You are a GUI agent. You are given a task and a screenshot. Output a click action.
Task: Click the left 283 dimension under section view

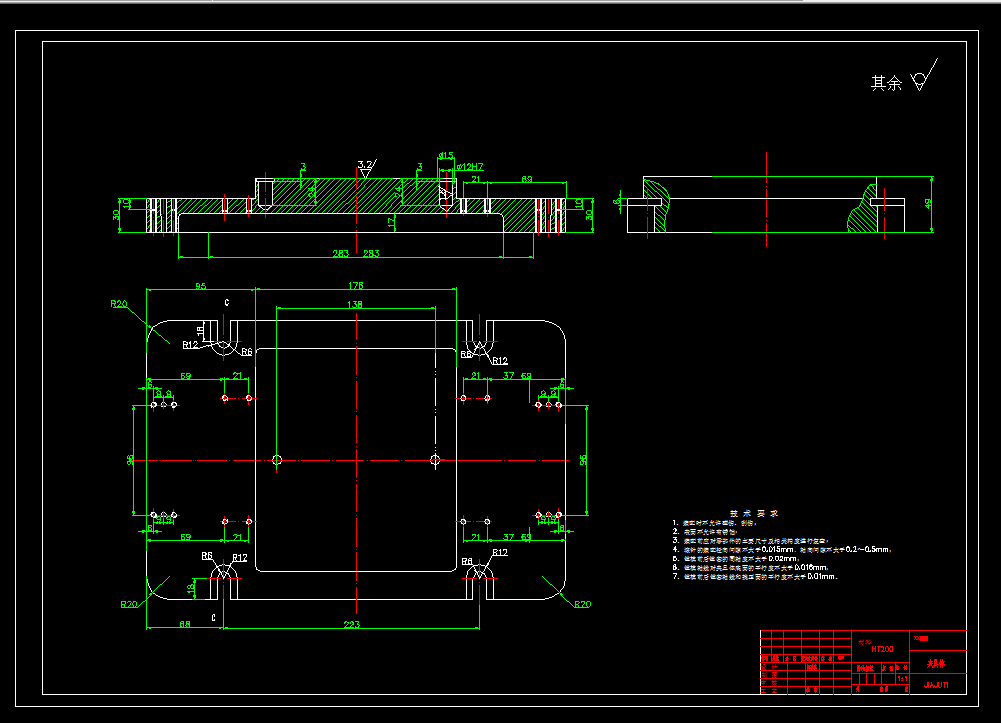point(341,253)
